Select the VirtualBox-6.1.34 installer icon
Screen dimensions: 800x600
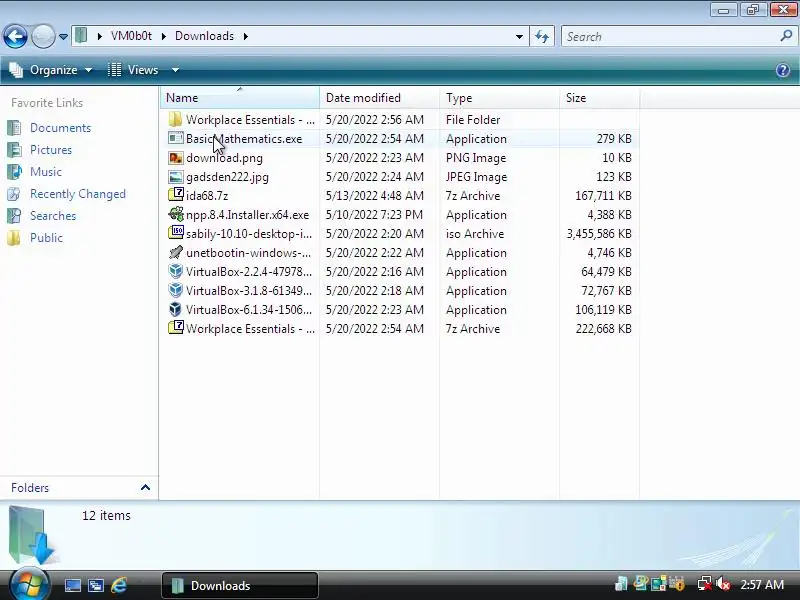point(175,309)
